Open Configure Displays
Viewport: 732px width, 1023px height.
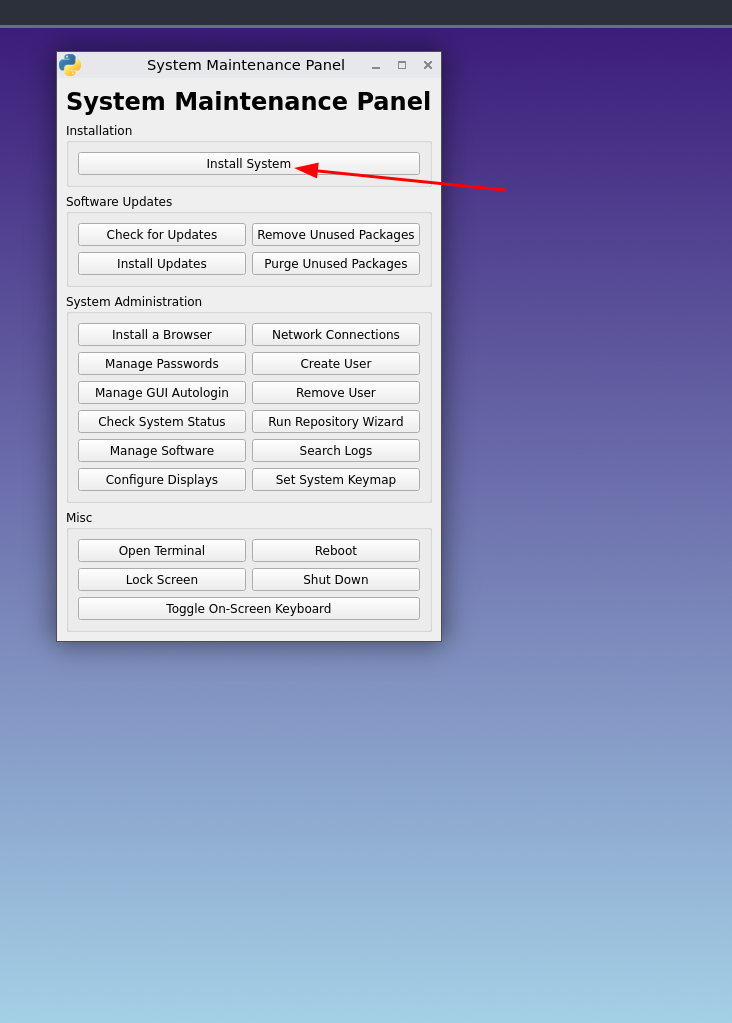pyautogui.click(x=162, y=480)
